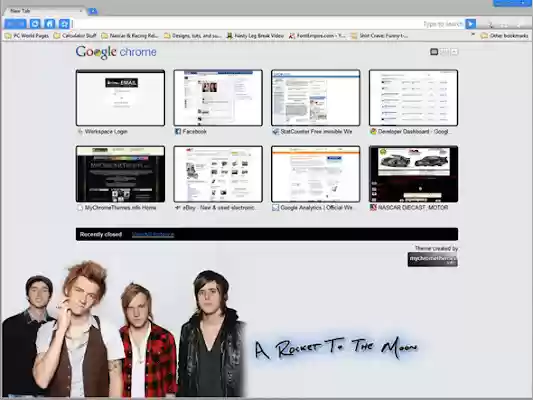Switch to thumbnail view of most visited
The image size is (533, 400).
(434, 52)
